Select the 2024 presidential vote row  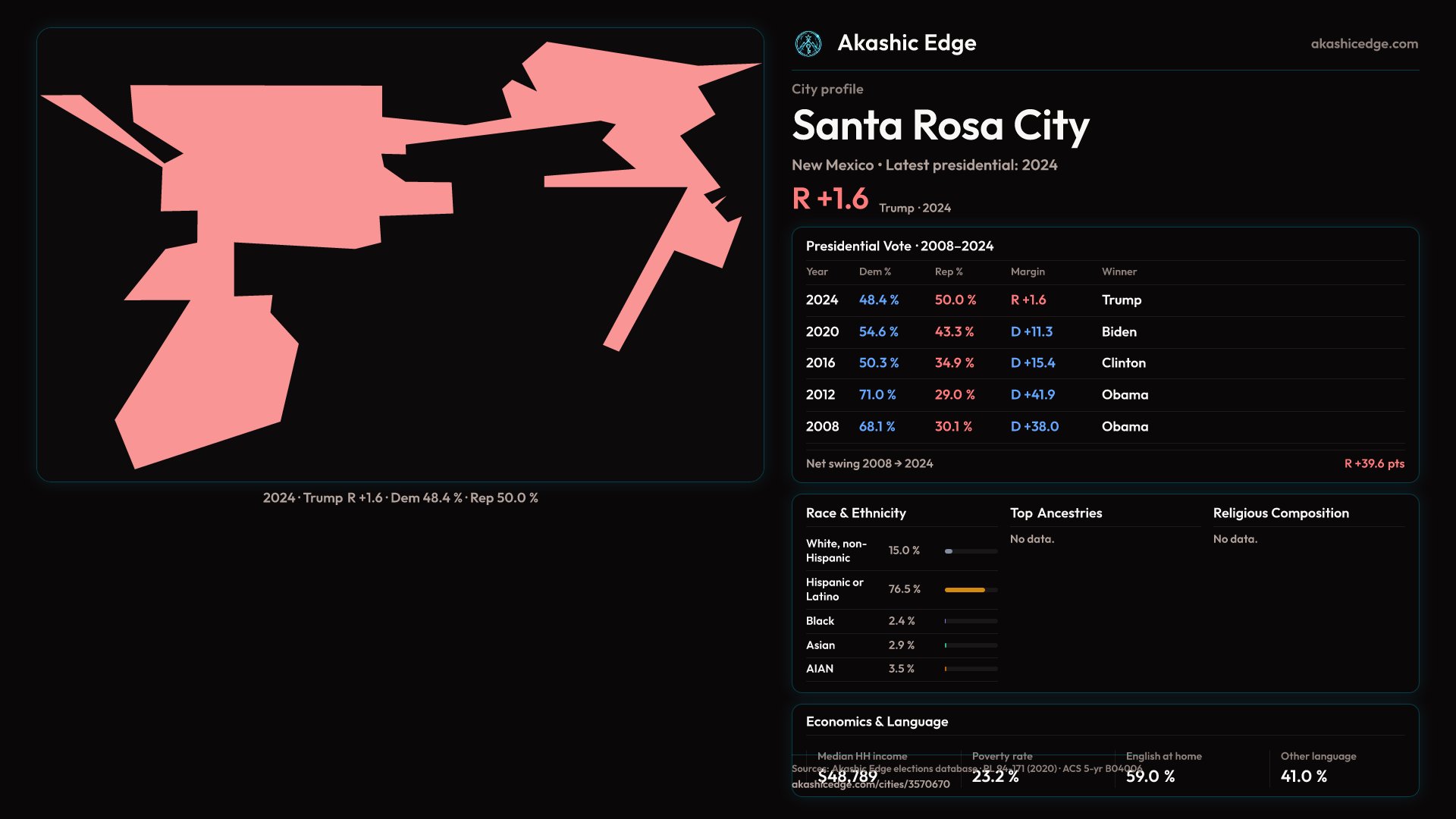1104,300
